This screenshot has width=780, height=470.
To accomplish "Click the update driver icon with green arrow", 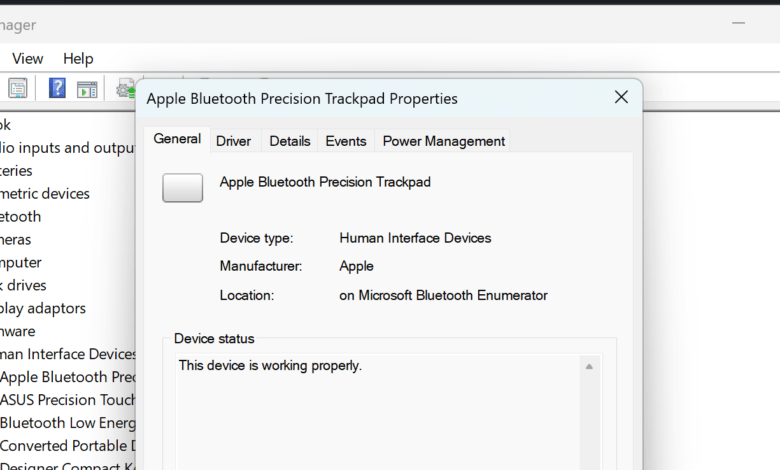I will tap(126, 89).
